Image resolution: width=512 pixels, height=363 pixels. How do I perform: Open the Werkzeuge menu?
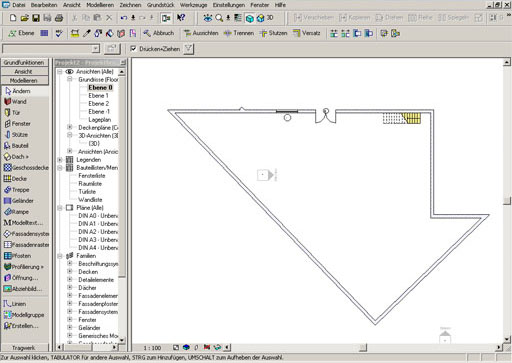(193, 5)
